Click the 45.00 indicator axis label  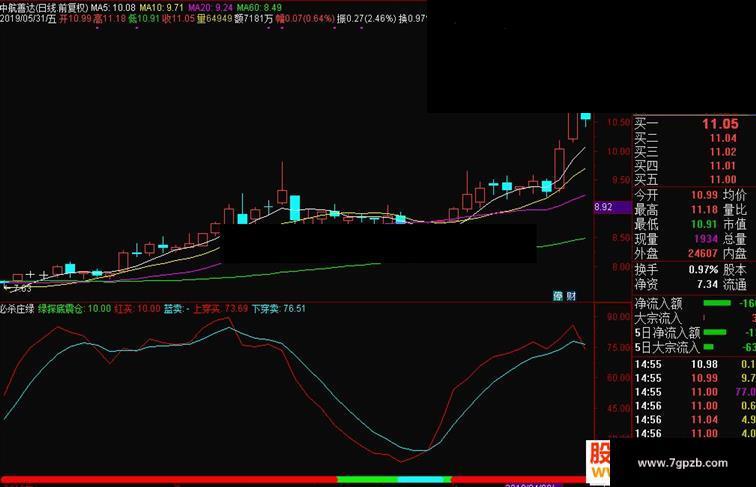point(619,408)
